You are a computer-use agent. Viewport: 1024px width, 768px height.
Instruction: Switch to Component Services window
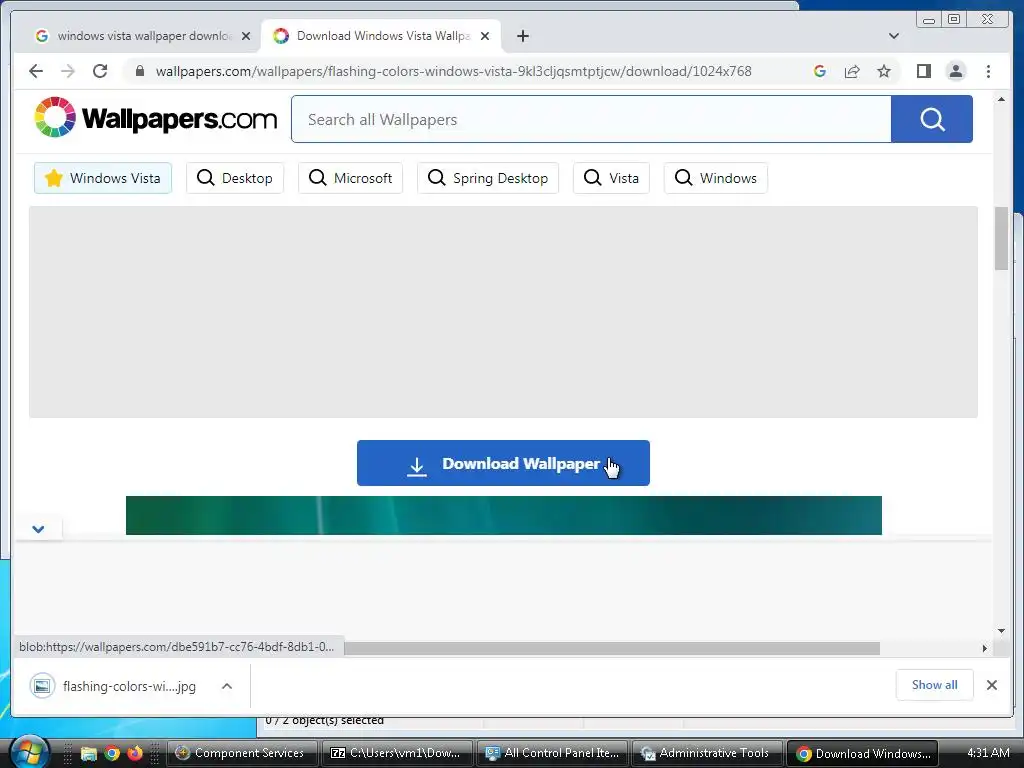[x=242, y=753]
